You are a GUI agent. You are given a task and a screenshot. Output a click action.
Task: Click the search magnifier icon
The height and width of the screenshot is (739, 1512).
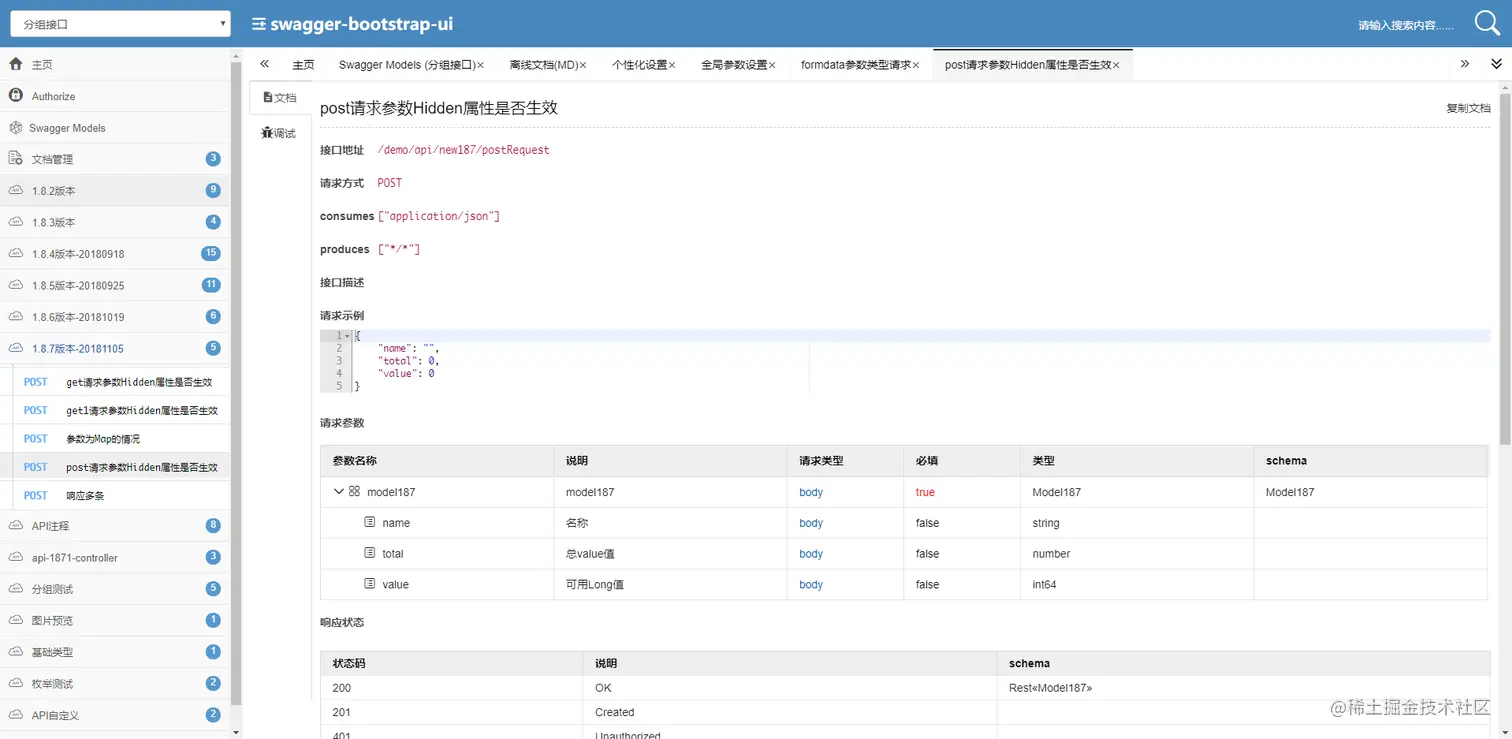pyautogui.click(x=1486, y=23)
